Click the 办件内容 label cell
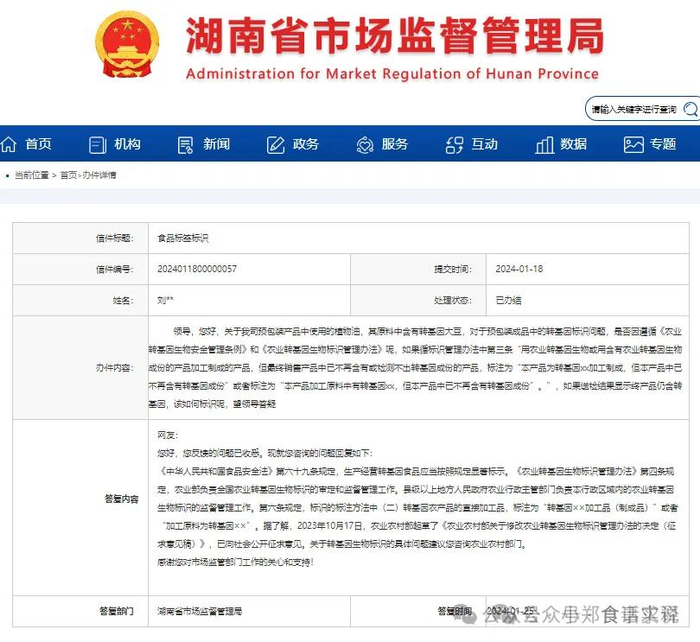Image resolution: width=700 pixels, height=642 pixels. 80,367
